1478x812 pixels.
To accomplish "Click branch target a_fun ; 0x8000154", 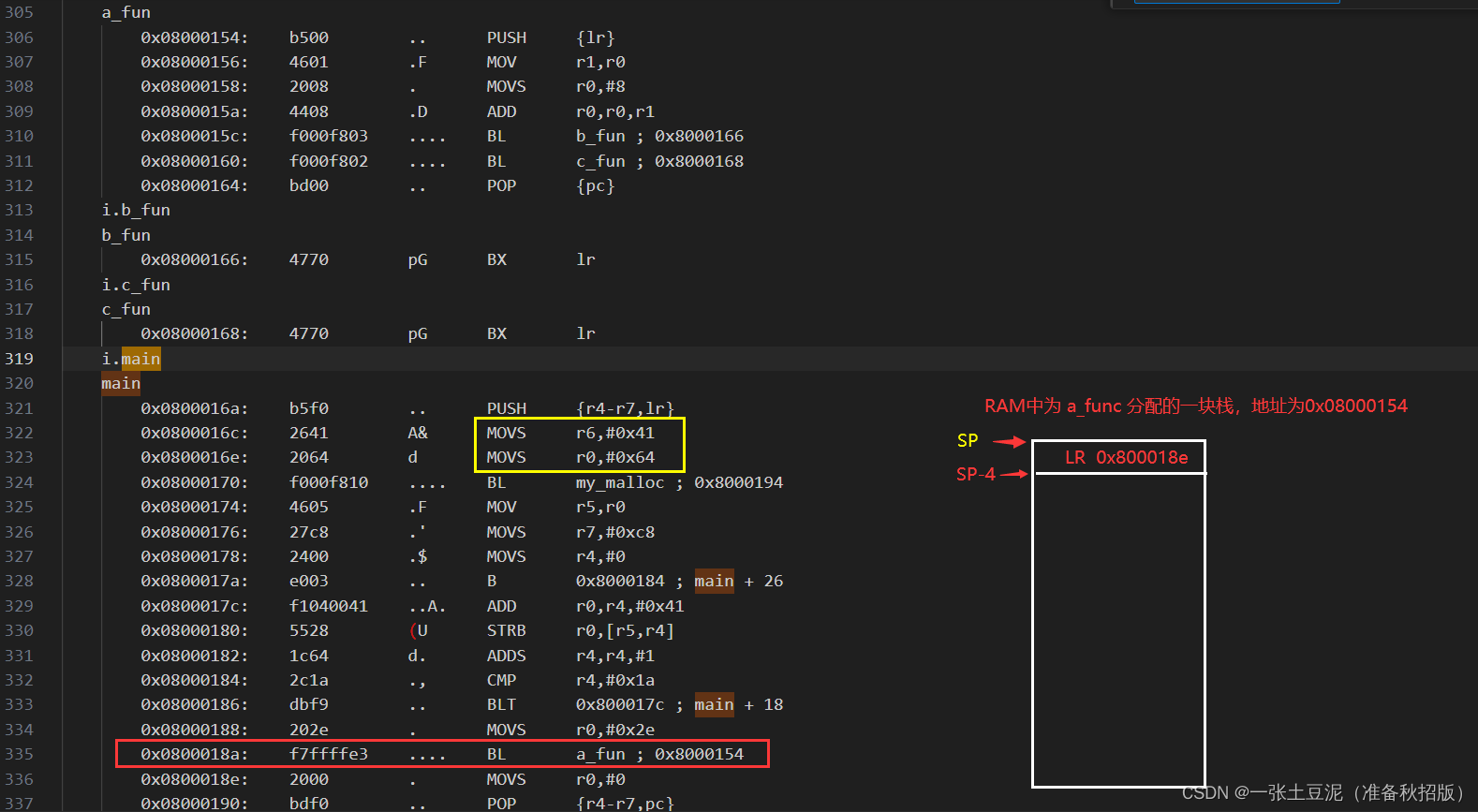I will click(x=659, y=754).
